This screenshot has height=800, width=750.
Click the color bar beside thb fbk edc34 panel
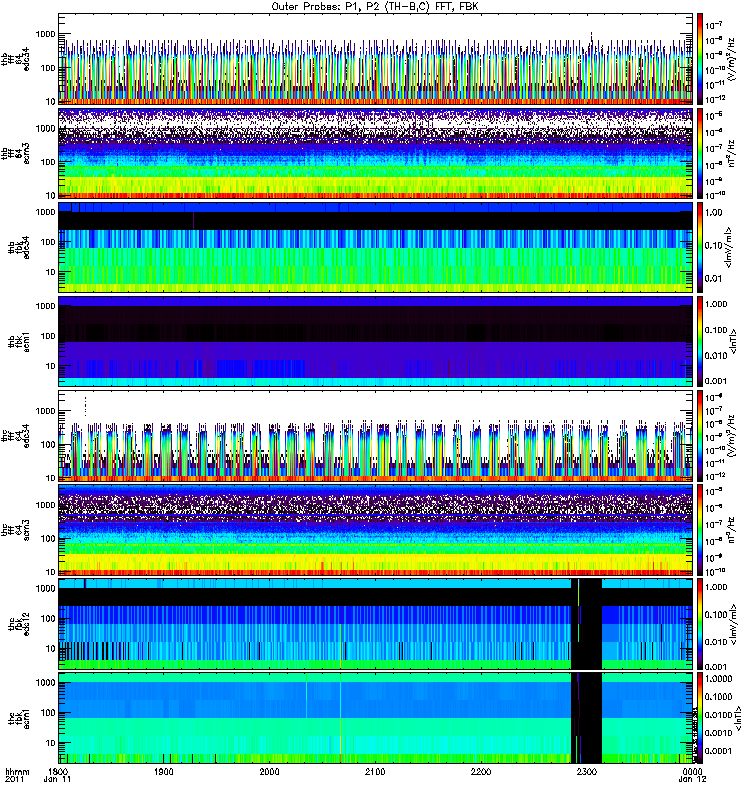700,247
